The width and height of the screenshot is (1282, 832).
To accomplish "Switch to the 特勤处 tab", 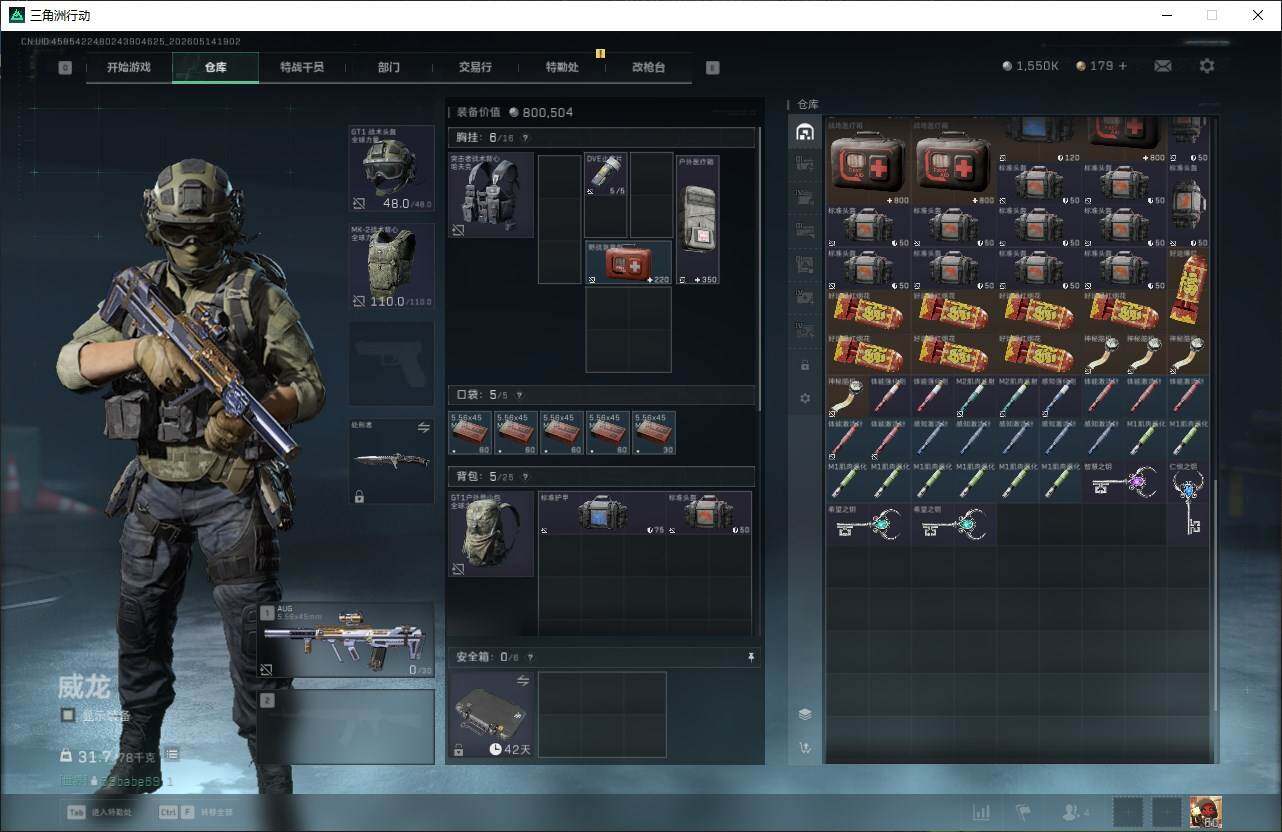I will point(562,67).
